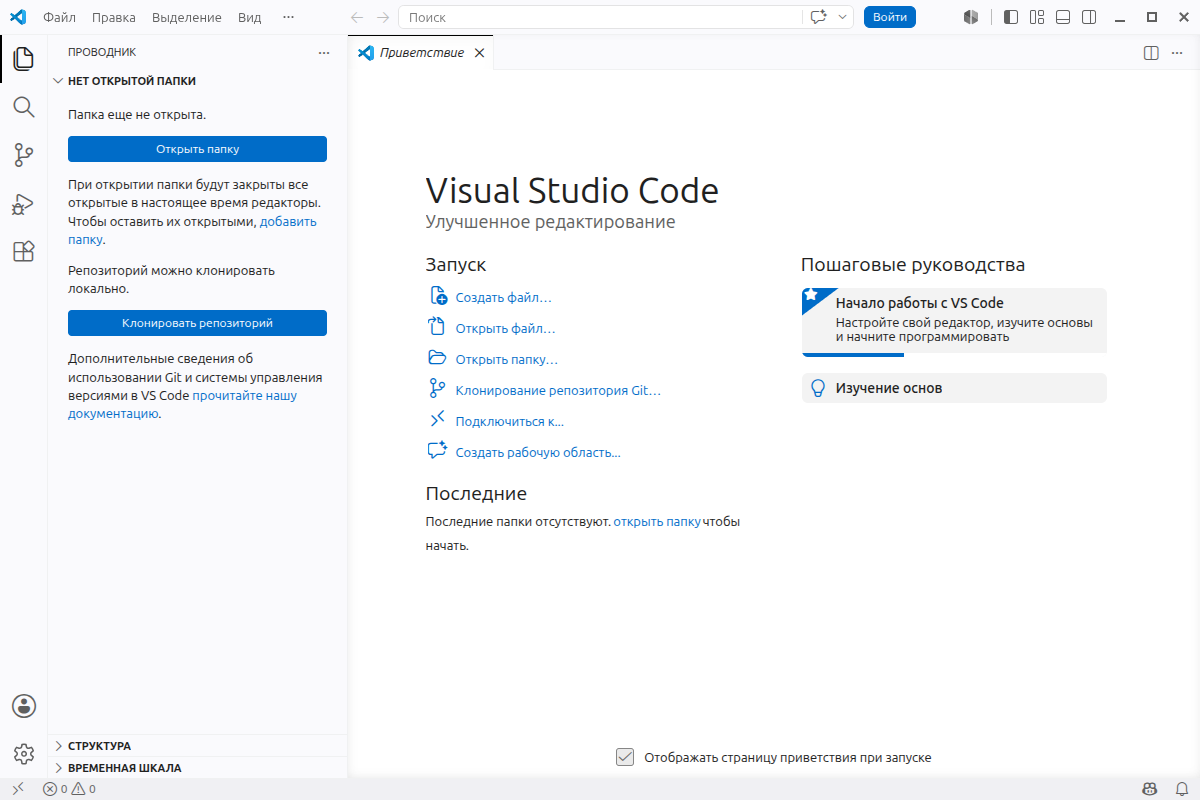Open remote window indicator in status bar
This screenshot has width=1200, height=800.
(17, 789)
